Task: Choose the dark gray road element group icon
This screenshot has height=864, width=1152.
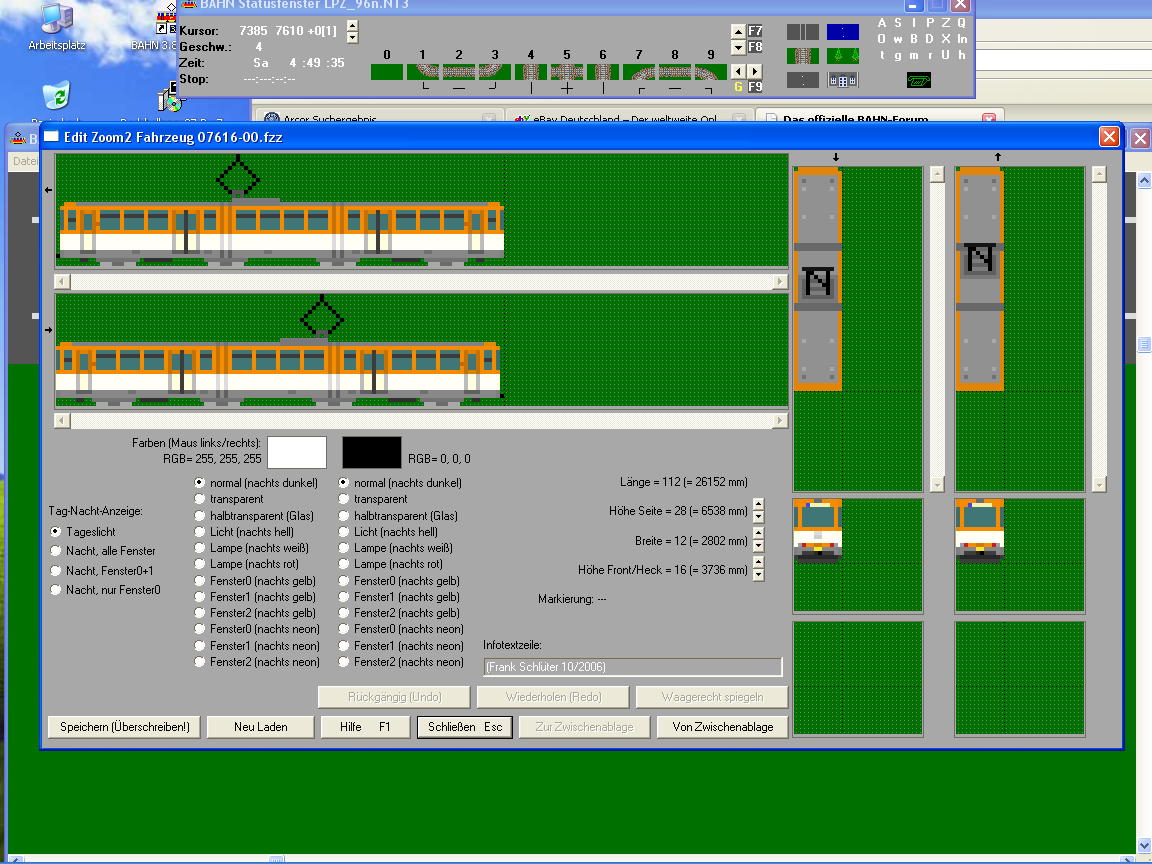Action: tap(802, 32)
